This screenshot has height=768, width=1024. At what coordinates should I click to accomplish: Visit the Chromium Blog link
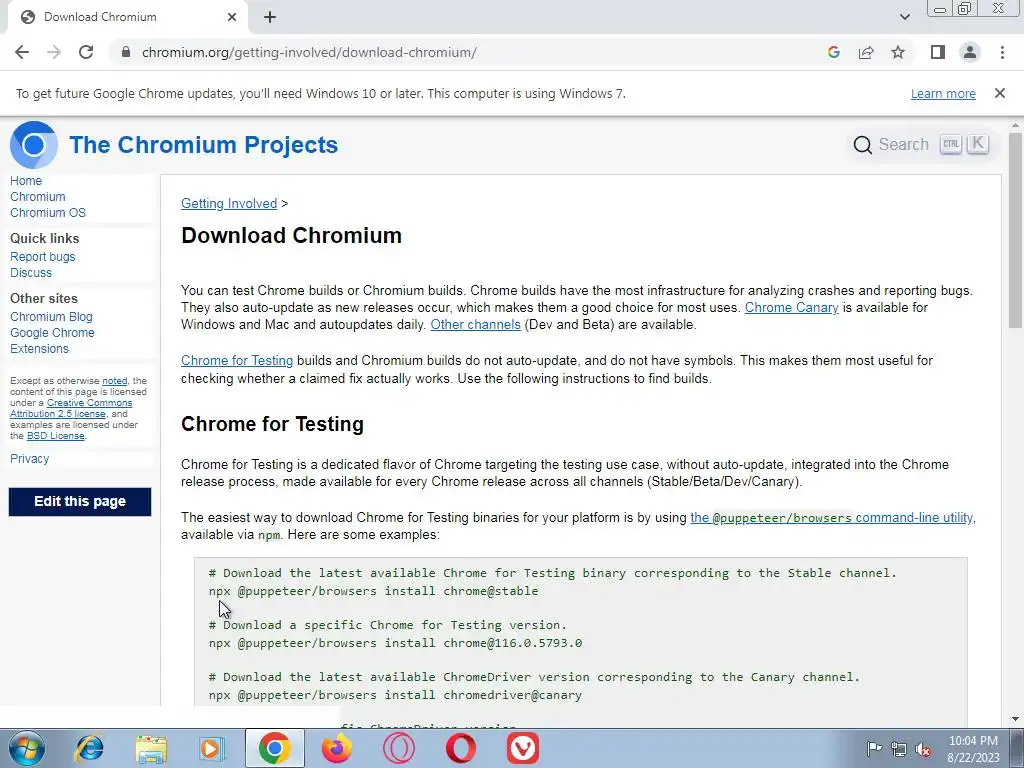pyautogui.click(x=51, y=317)
